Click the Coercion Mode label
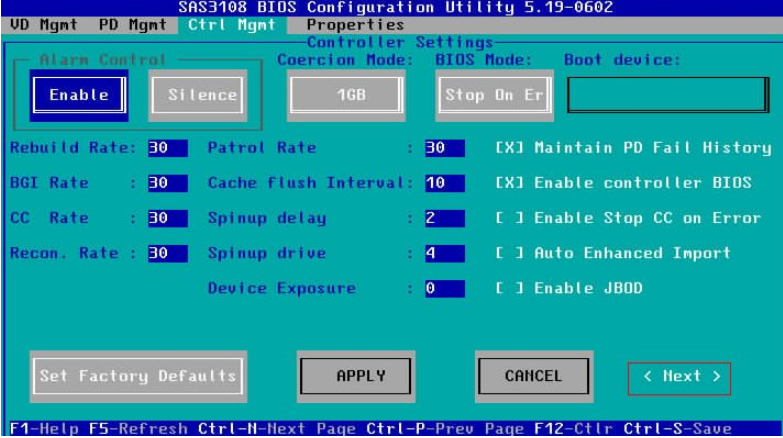Image resolution: width=783 pixels, height=438 pixels. tap(345, 60)
